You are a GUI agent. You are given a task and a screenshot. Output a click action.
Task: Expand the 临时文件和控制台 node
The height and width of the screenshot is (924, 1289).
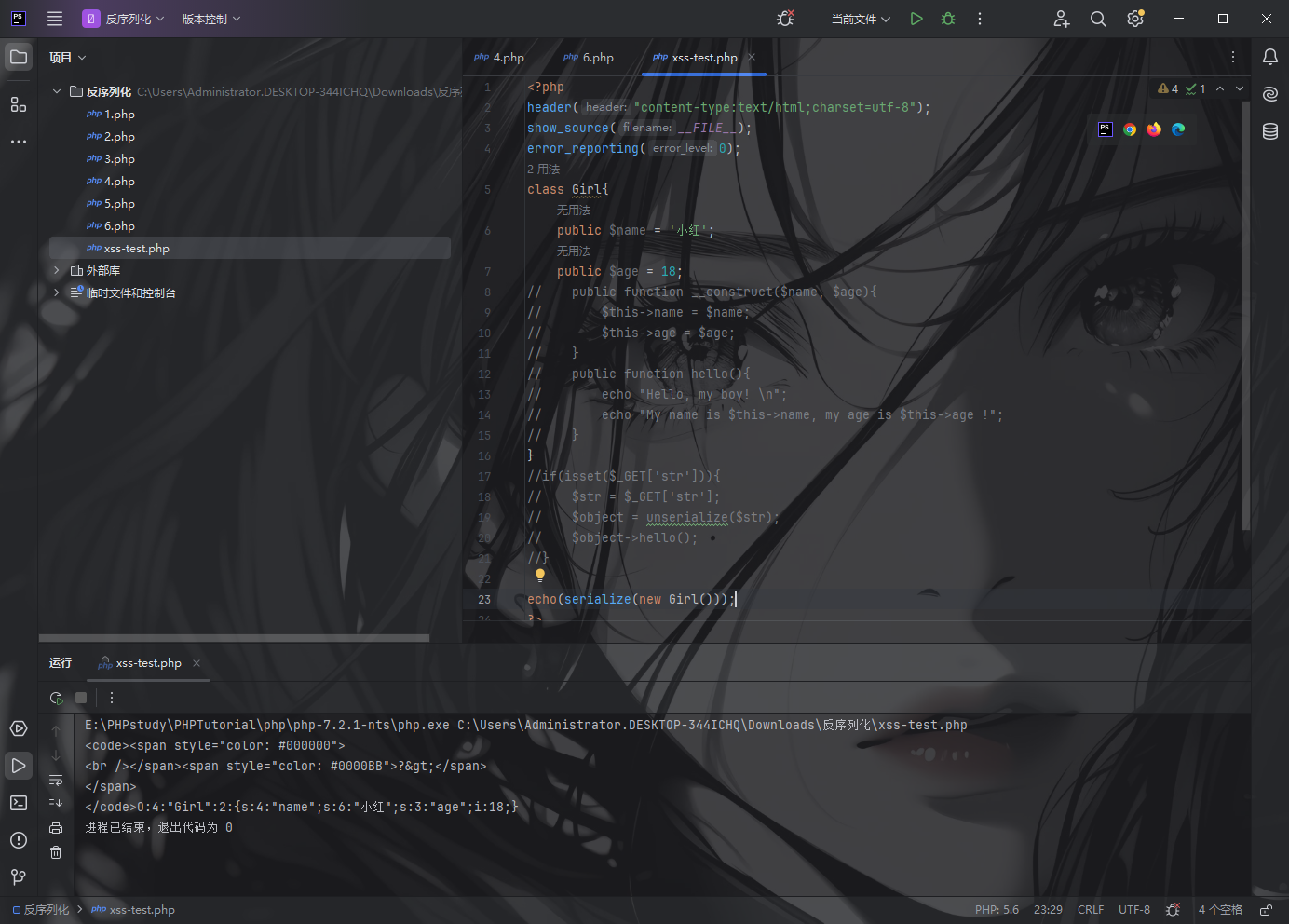(57, 292)
